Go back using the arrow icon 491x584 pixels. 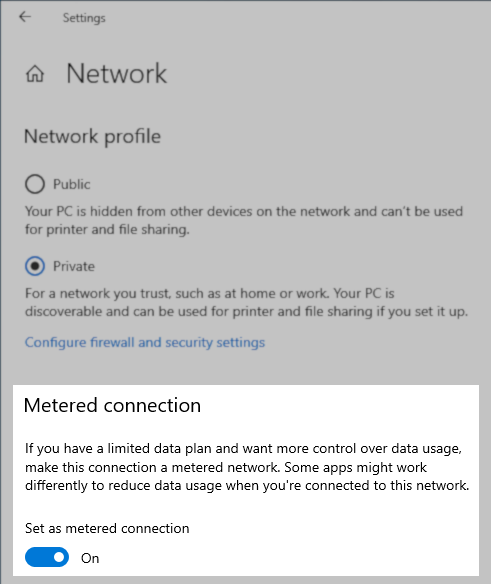pos(25,17)
